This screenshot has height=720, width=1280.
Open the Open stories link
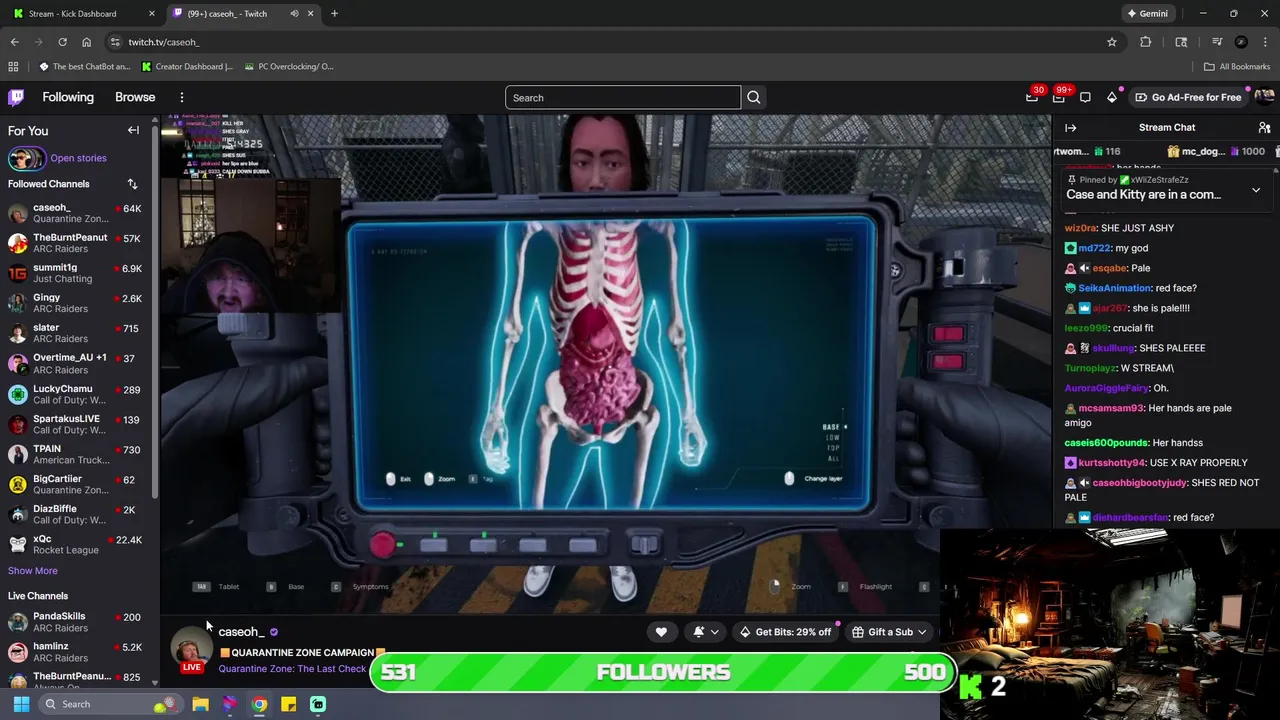(x=78, y=158)
